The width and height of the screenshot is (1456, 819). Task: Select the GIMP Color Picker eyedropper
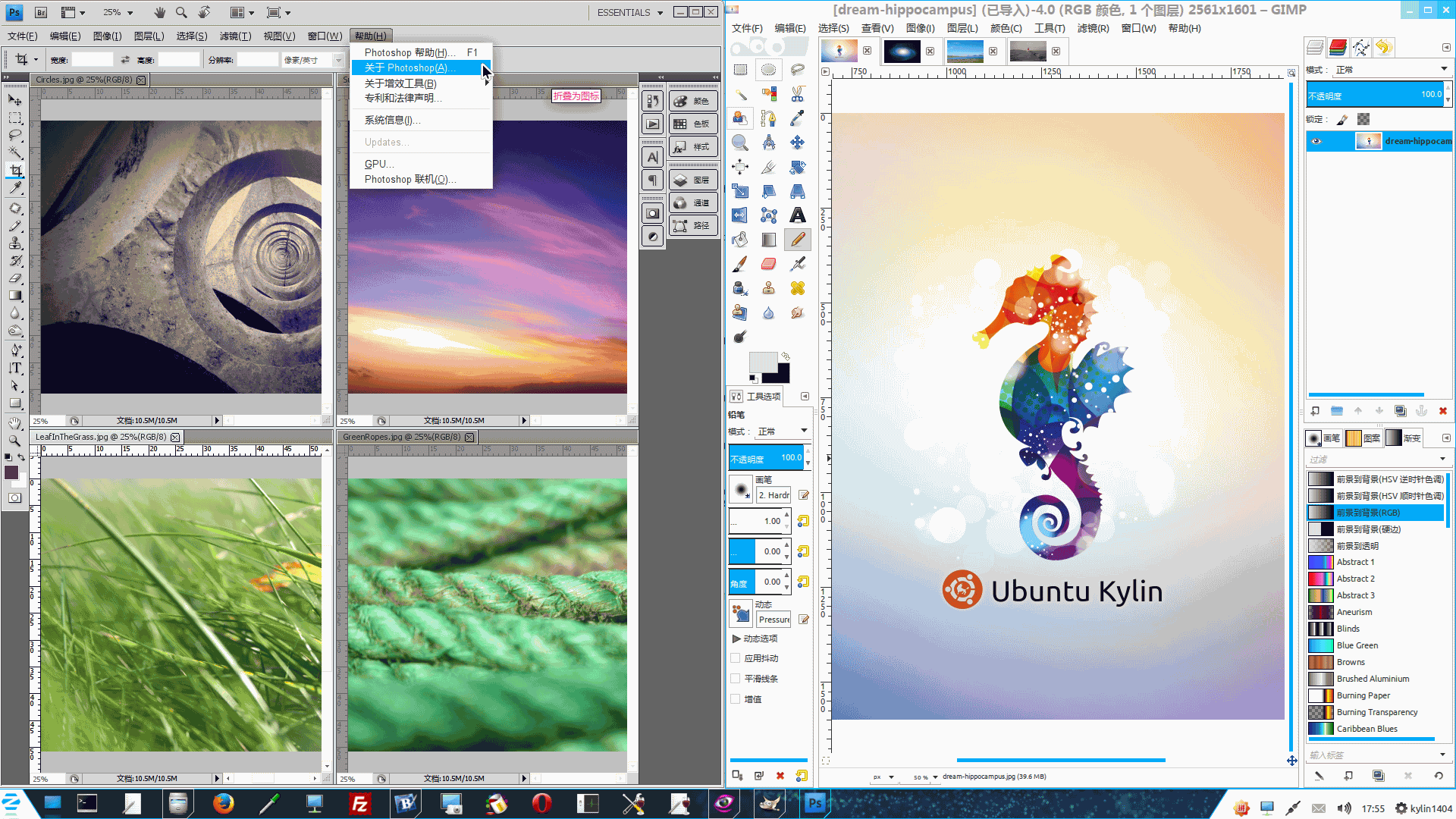(x=797, y=118)
